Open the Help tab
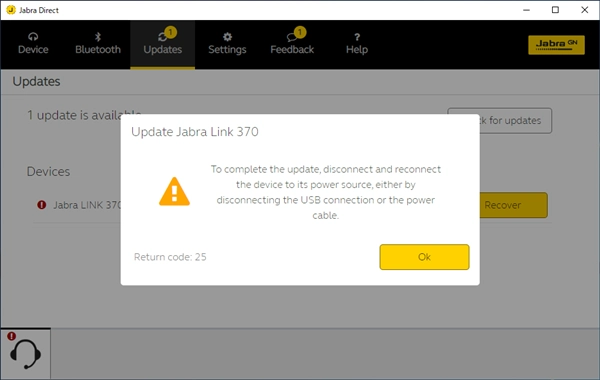This screenshot has height=380, width=600. pyautogui.click(x=357, y=44)
